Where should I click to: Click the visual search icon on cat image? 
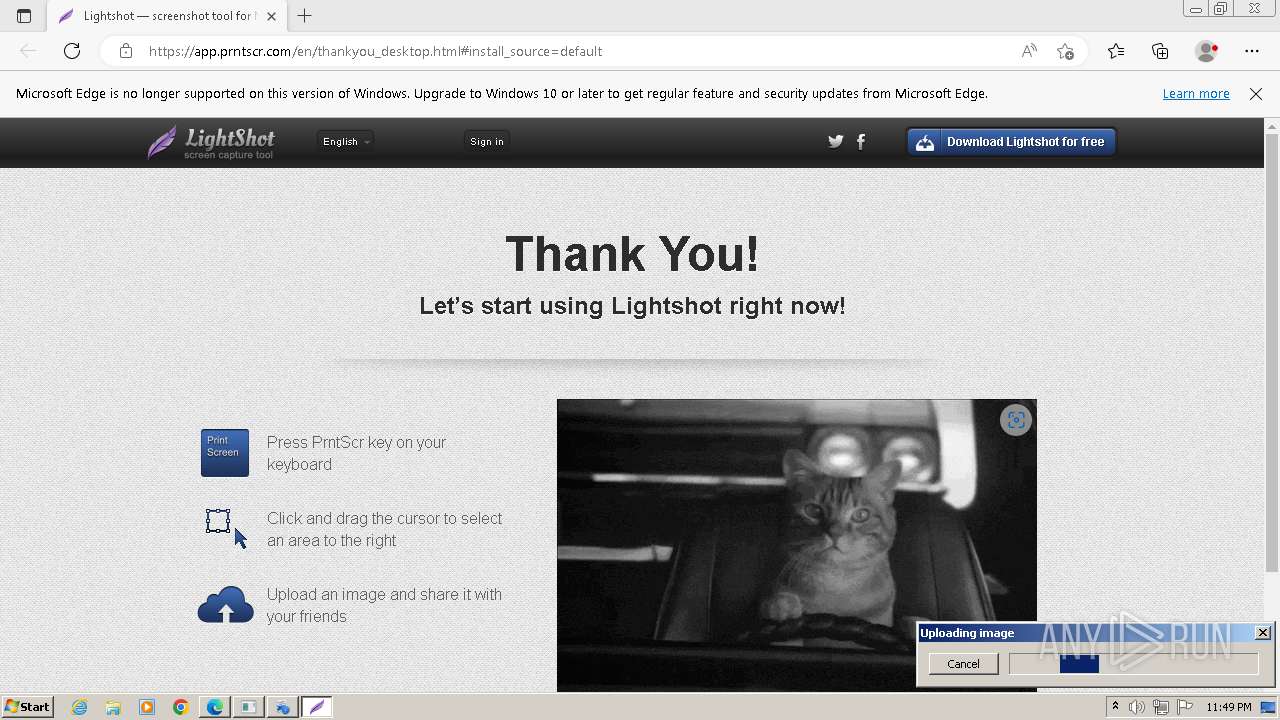click(x=1015, y=420)
